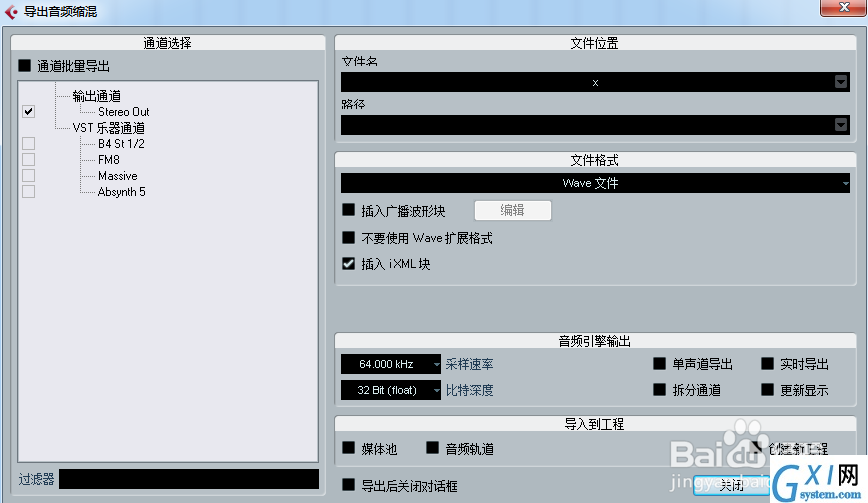Image resolution: width=868 pixels, height=503 pixels.
Task: Open the 文件名 dropdown arrow
Action: [841, 82]
